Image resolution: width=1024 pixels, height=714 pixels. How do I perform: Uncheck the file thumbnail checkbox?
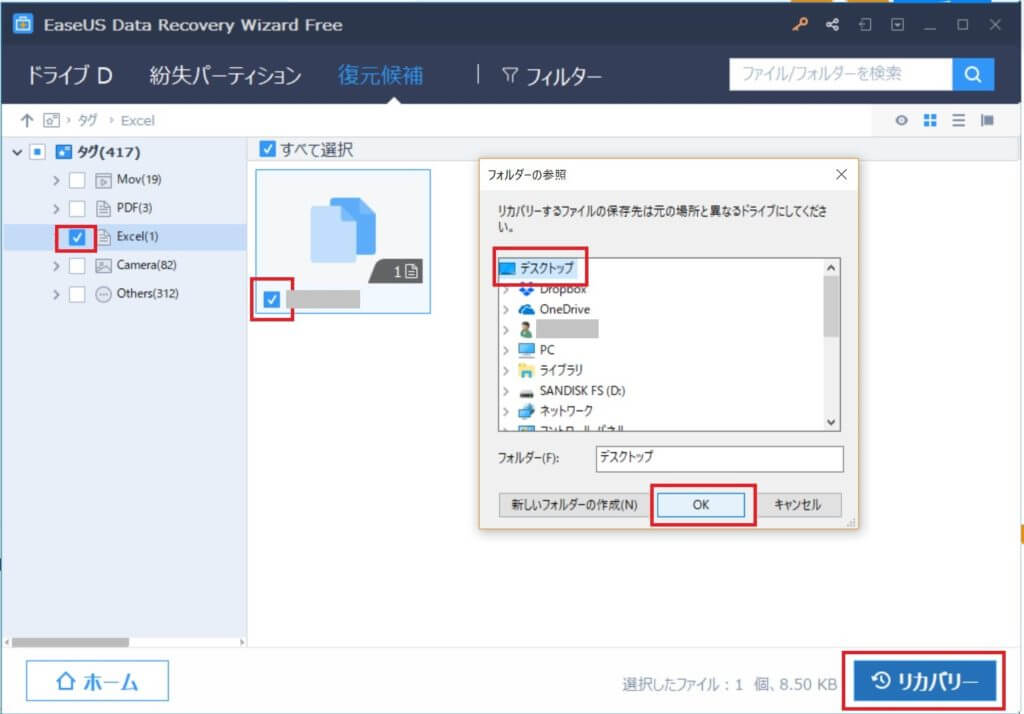272,299
